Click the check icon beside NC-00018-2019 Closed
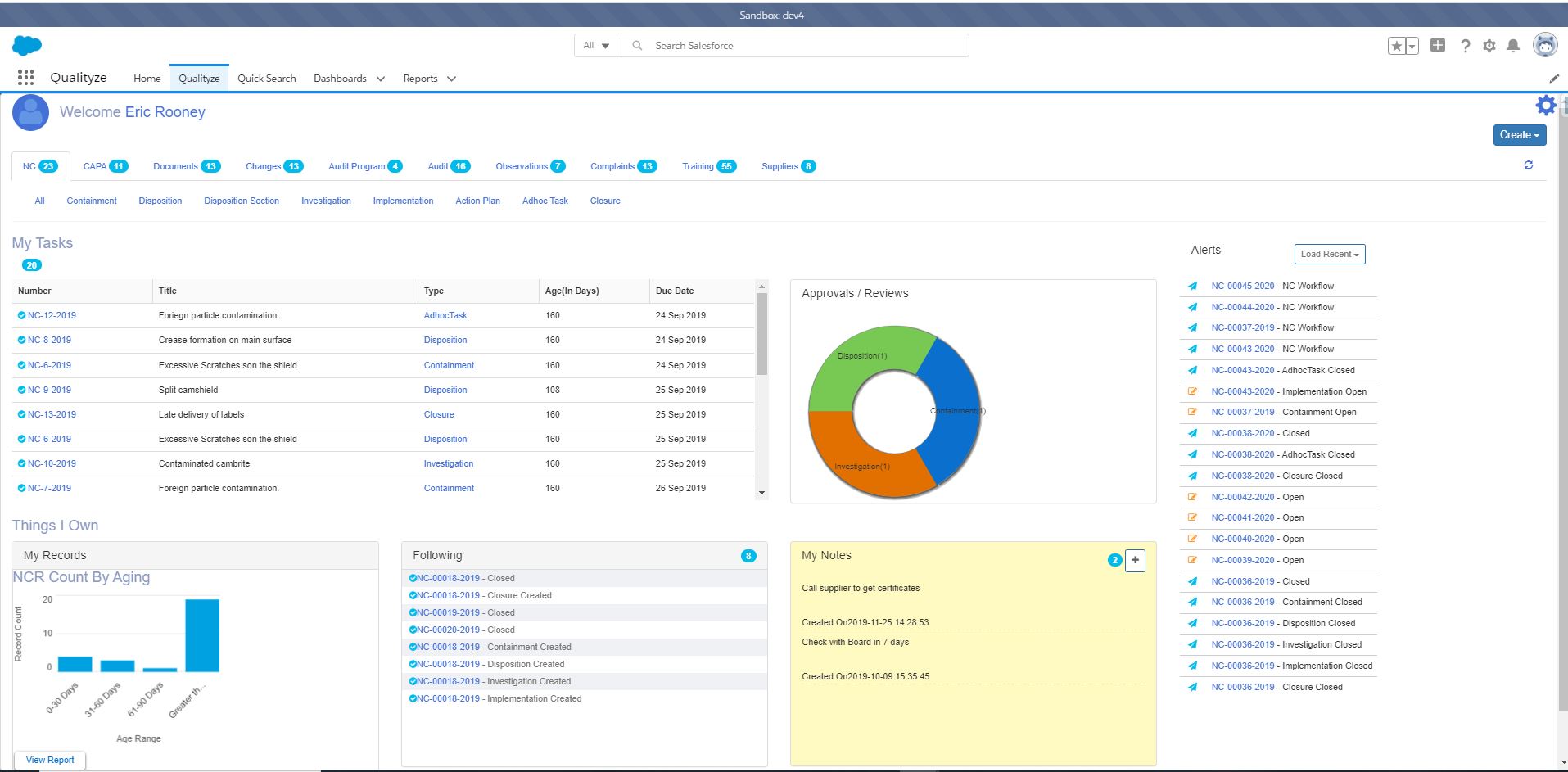This screenshot has height=772, width=1568. click(412, 578)
